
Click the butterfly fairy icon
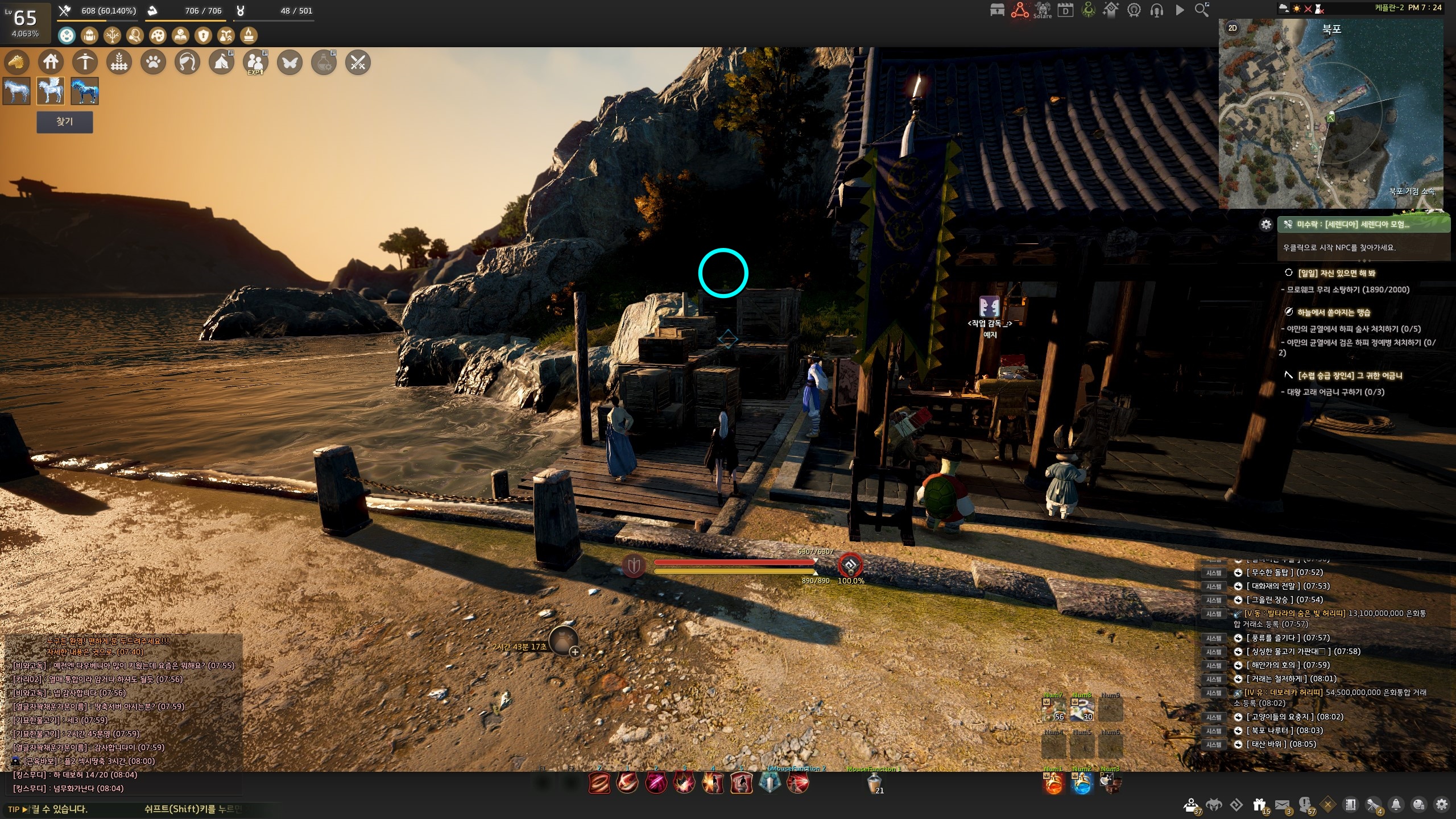[x=289, y=62]
